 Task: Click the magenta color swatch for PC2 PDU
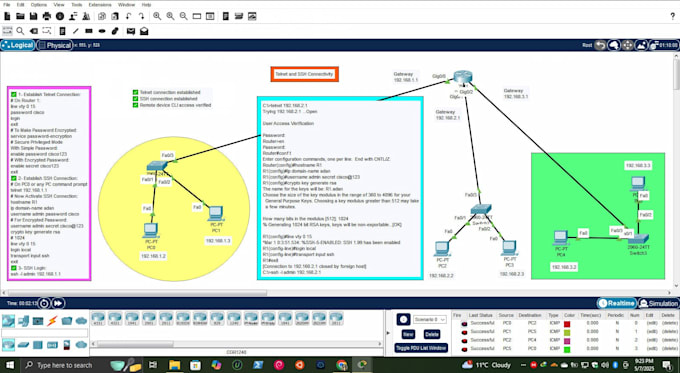567,340
